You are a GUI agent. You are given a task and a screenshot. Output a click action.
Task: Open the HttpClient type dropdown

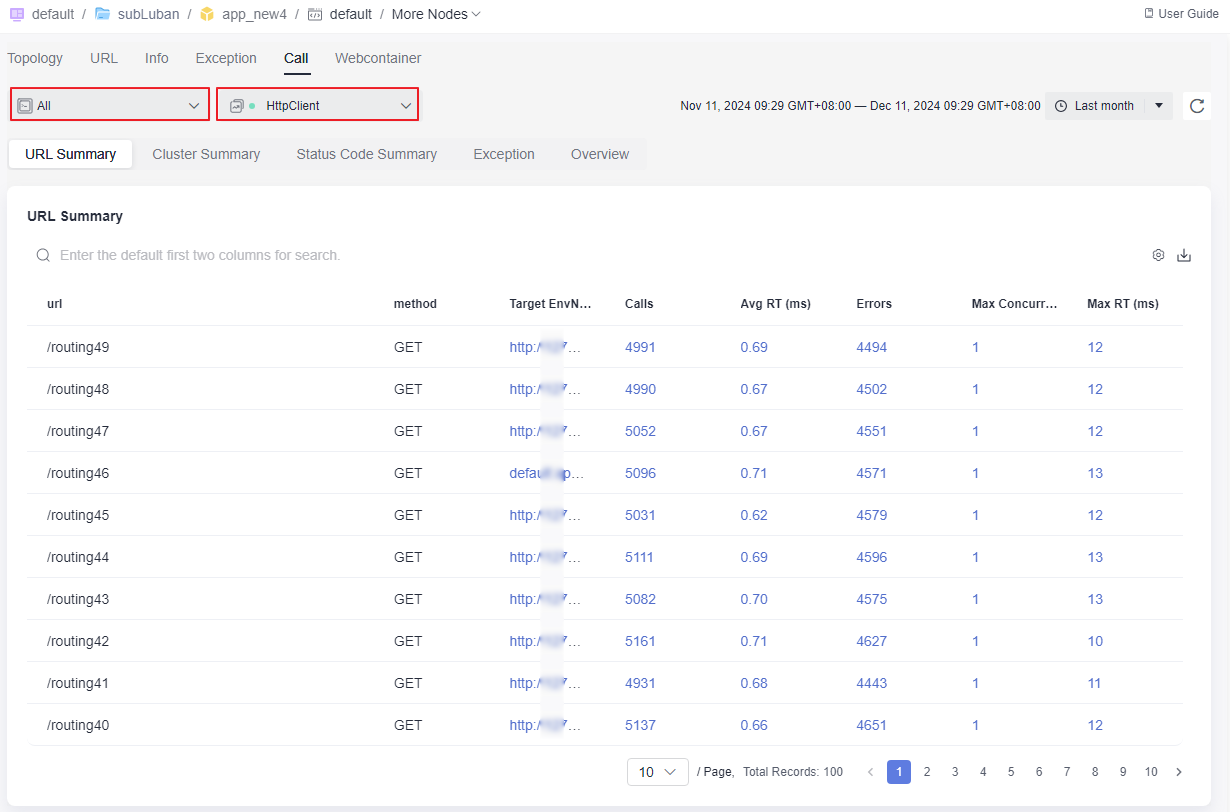(x=318, y=105)
